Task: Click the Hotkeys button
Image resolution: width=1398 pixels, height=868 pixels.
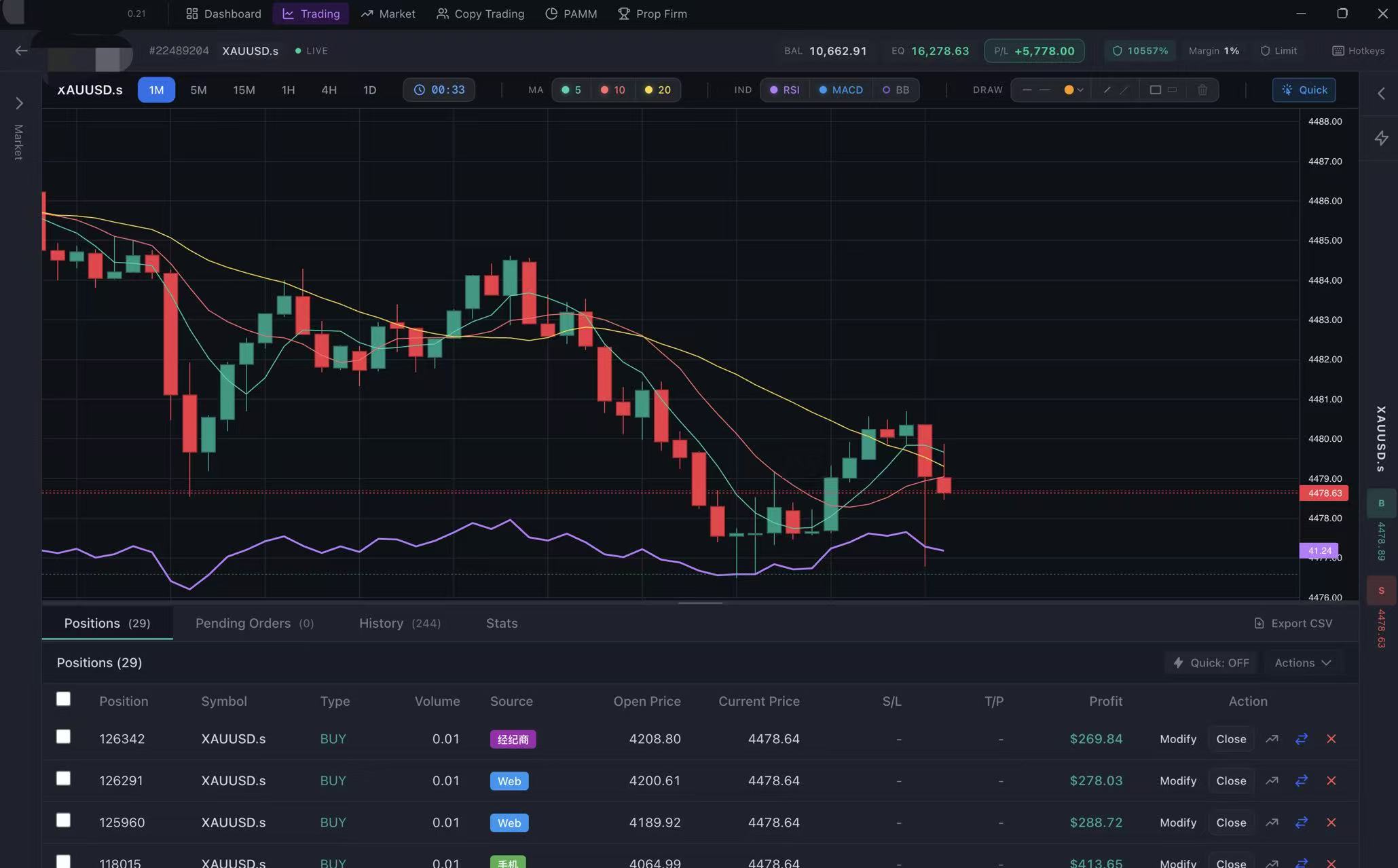Action: pyautogui.click(x=1358, y=51)
